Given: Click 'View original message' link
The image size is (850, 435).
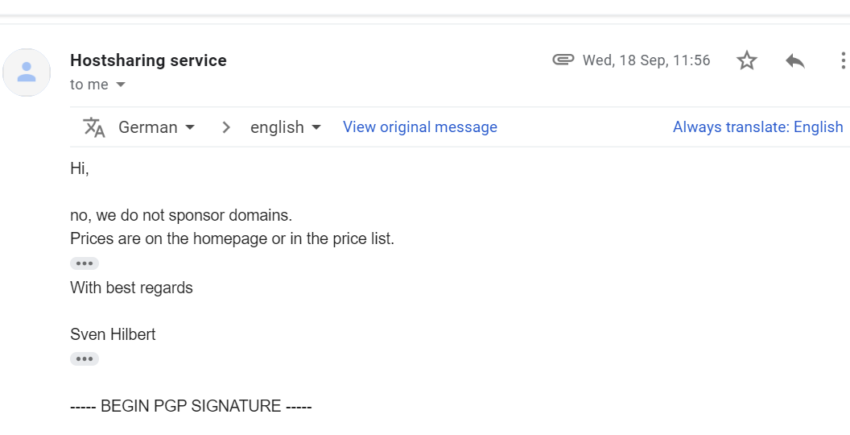Looking at the screenshot, I should 420,127.
